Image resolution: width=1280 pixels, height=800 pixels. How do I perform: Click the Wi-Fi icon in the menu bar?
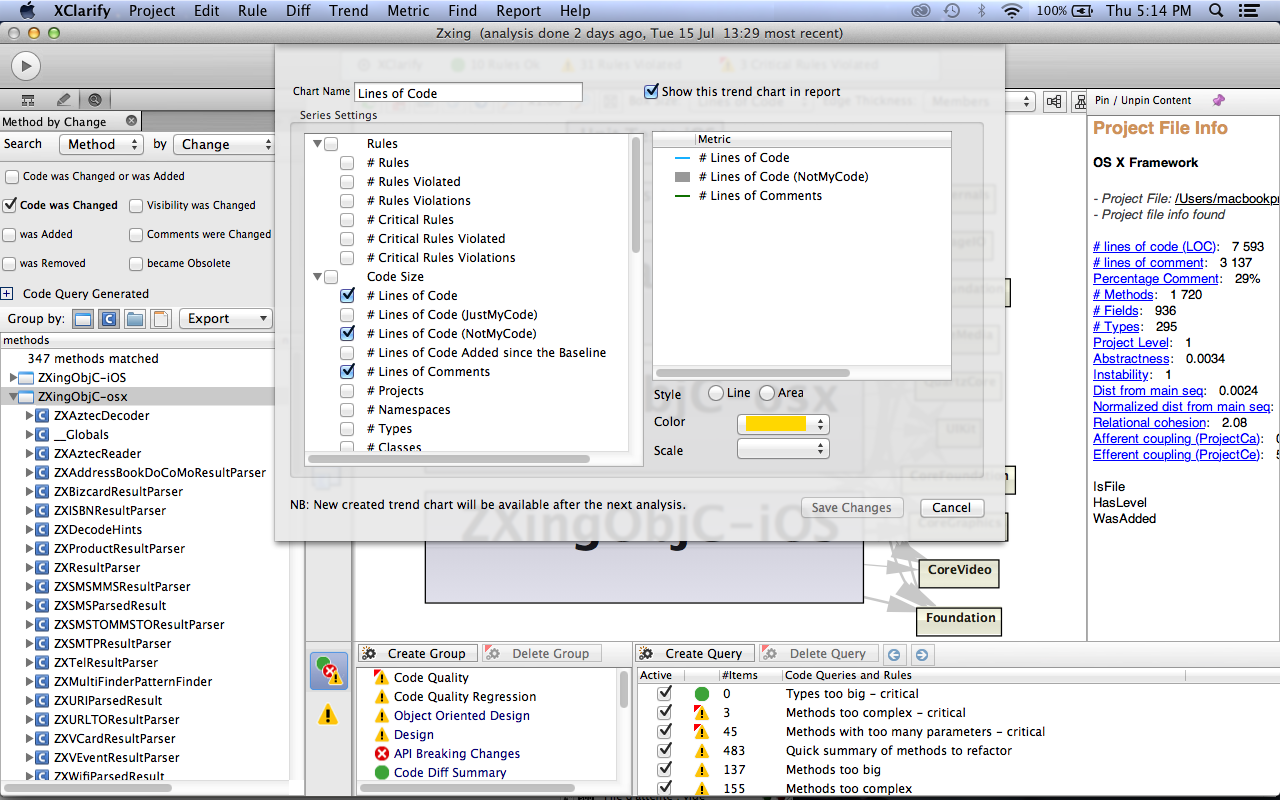pyautogui.click(x=1012, y=11)
